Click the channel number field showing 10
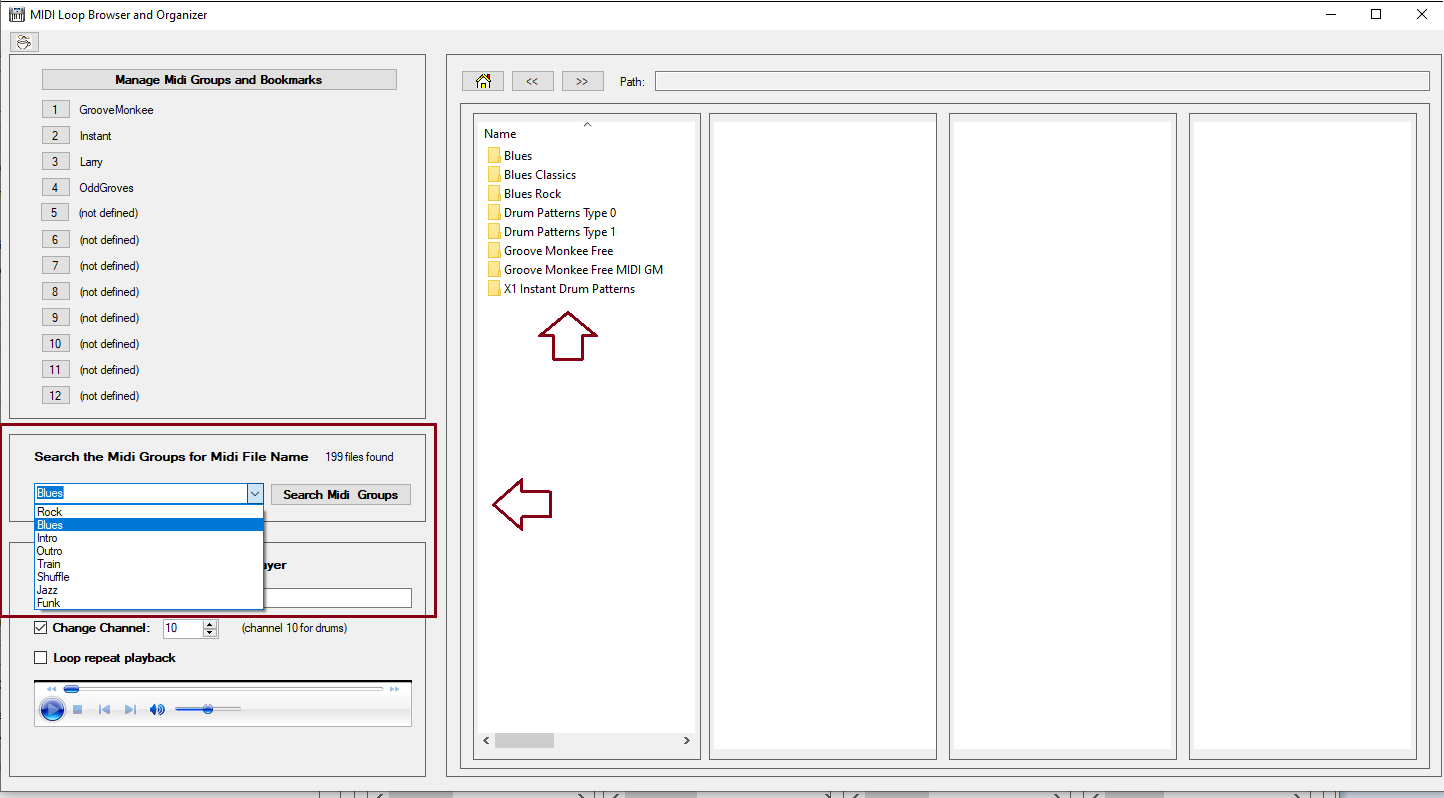Image resolution: width=1444 pixels, height=798 pixels. [x=183, y=628]
